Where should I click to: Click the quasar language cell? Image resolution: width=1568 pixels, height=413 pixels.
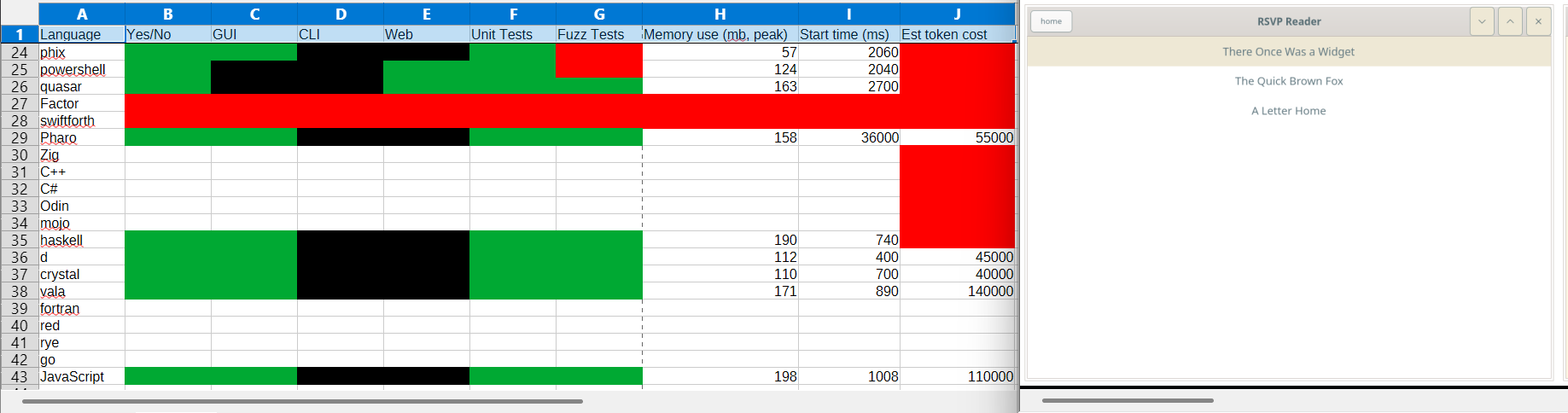[82, 86]
